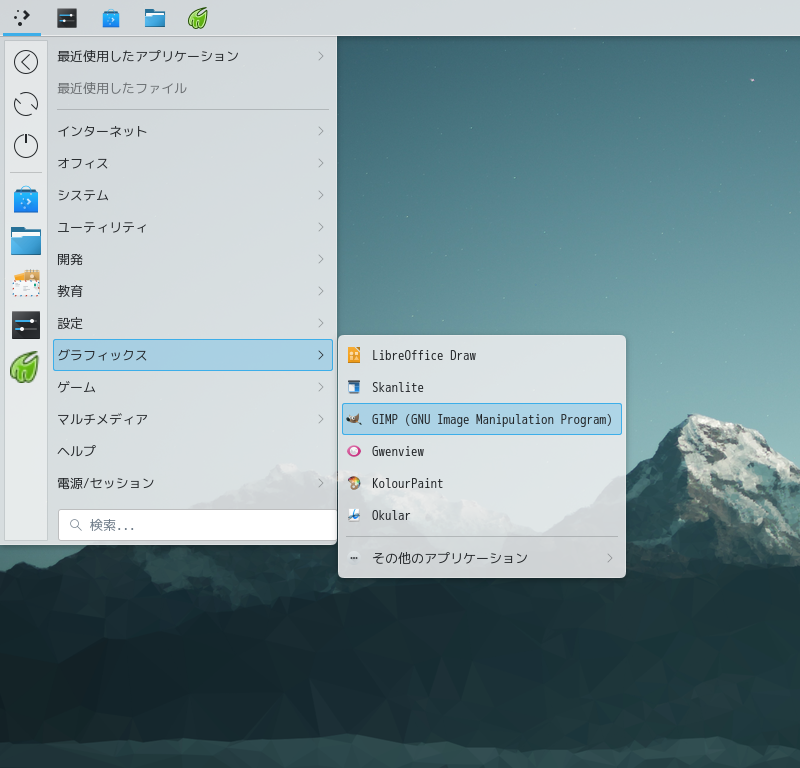The image size is (800, 768).
Task: Click the LibreOffice Draw icon
Action: point(354,355)
